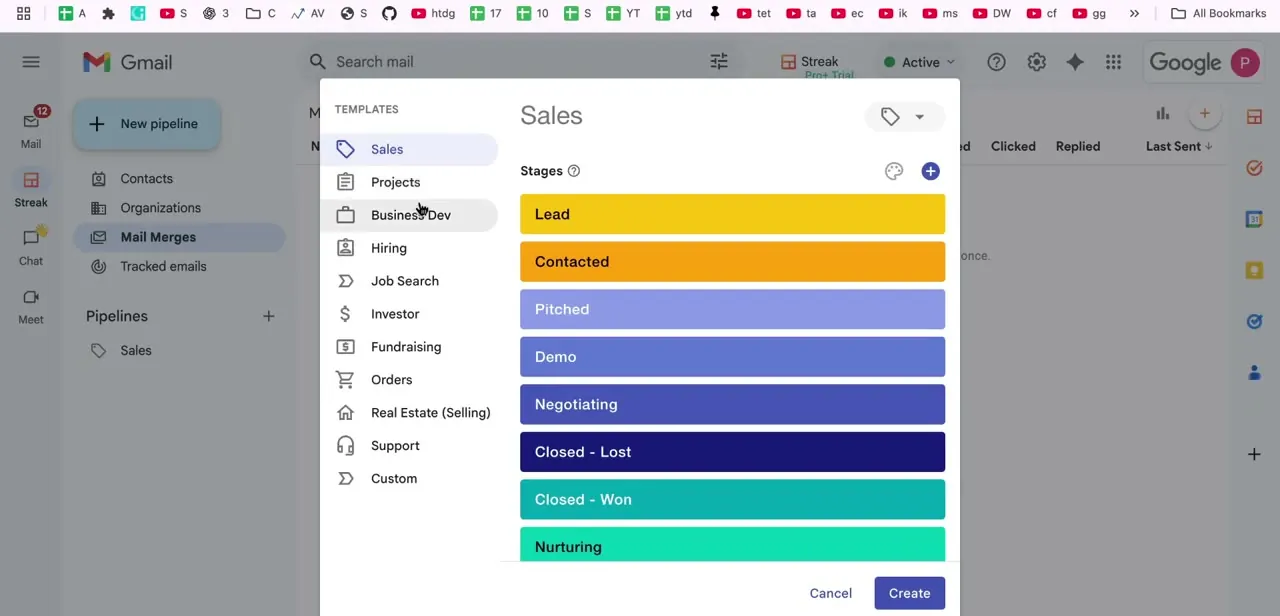Open Gmail settings gear
The height and width of the screenshot is (616, 1280).
tap(1036, 62)
